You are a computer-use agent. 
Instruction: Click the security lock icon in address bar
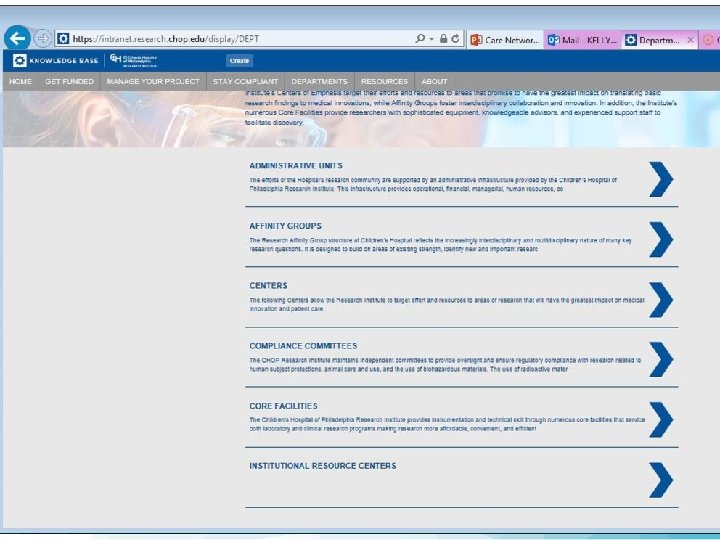coord(443,39)
